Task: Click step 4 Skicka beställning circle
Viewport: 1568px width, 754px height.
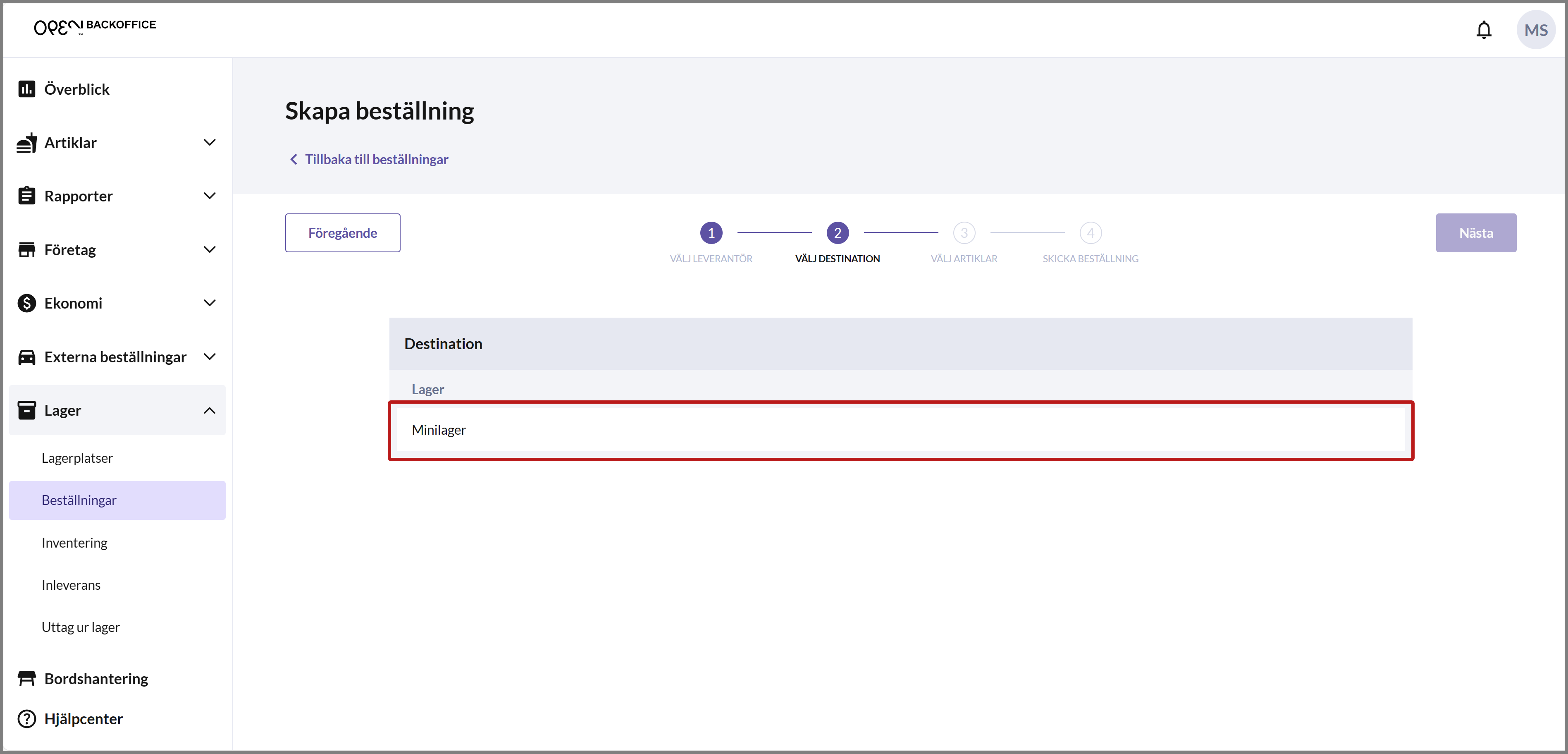Action: pyautogui.click(x=1091, y=233)
